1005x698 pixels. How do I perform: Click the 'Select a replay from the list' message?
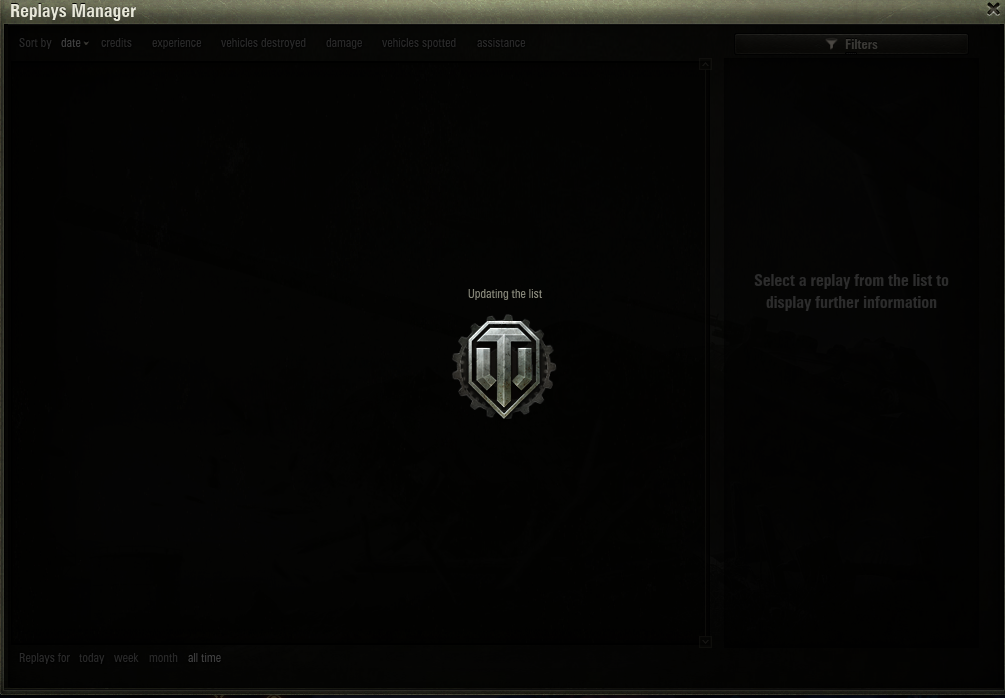click(x=851, y=291)
